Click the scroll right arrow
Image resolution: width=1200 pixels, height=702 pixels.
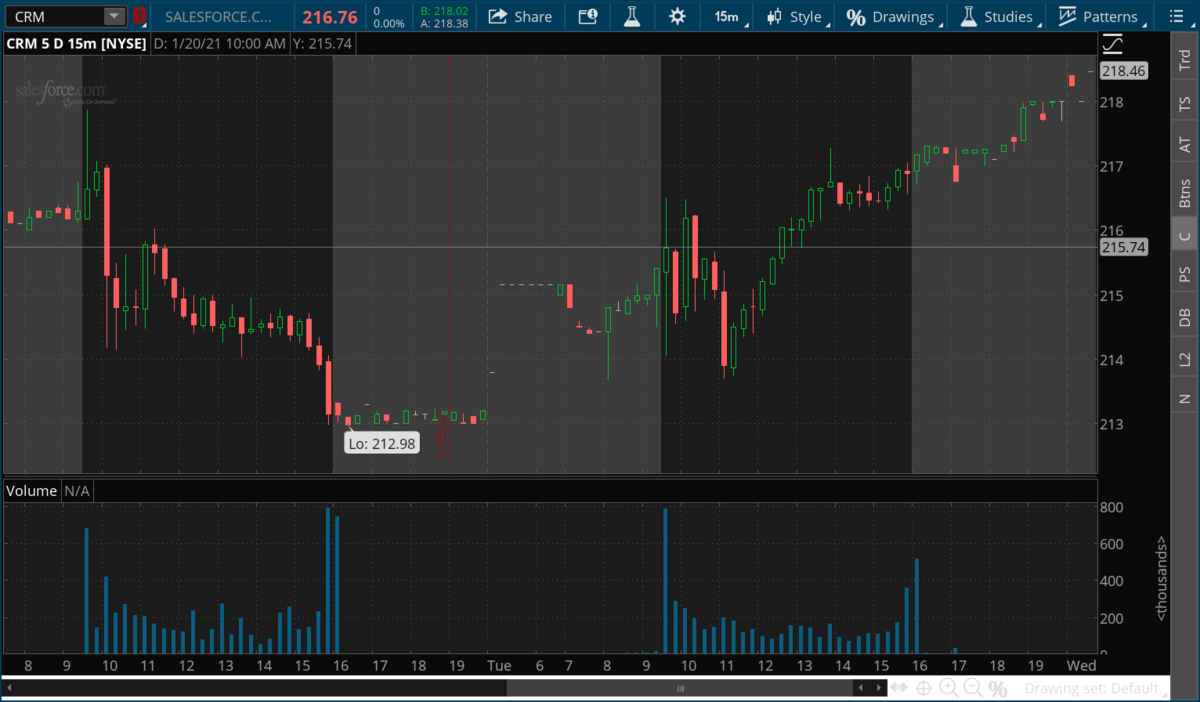[x=877, y=688]
